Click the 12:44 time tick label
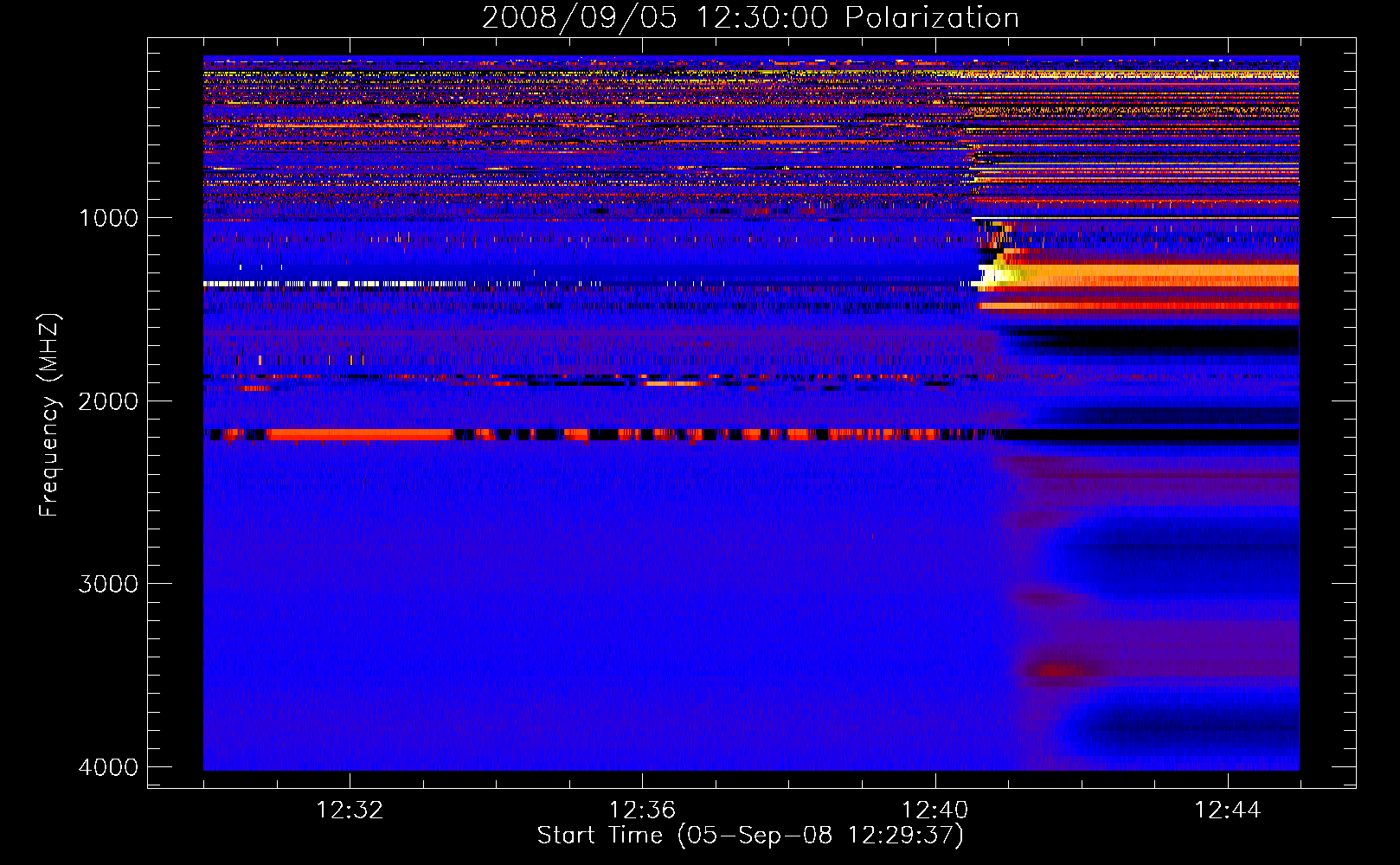Viewport: 1400px width, 865px height. click(1228, 811)
